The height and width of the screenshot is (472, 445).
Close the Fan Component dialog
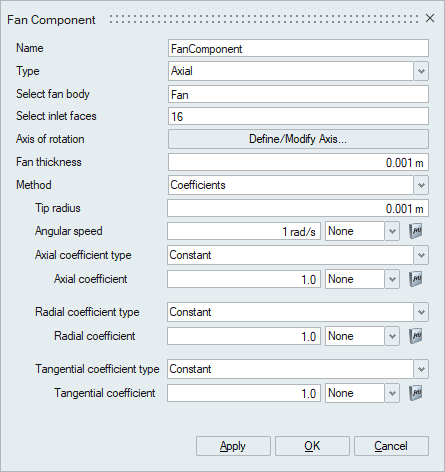(x=430, y=18)
